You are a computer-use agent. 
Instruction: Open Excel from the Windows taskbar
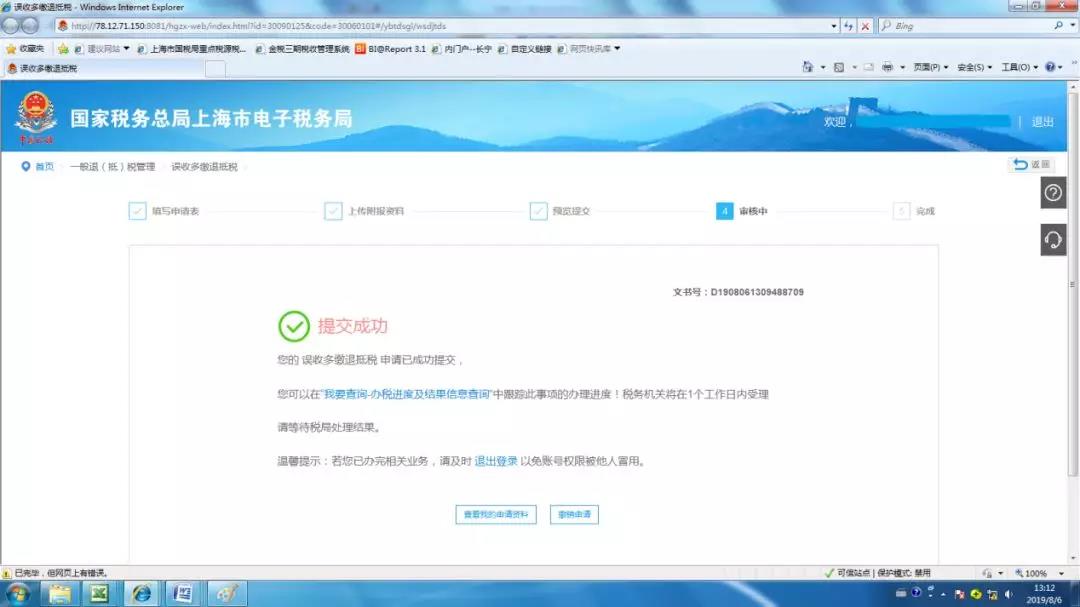coord(99,593)
